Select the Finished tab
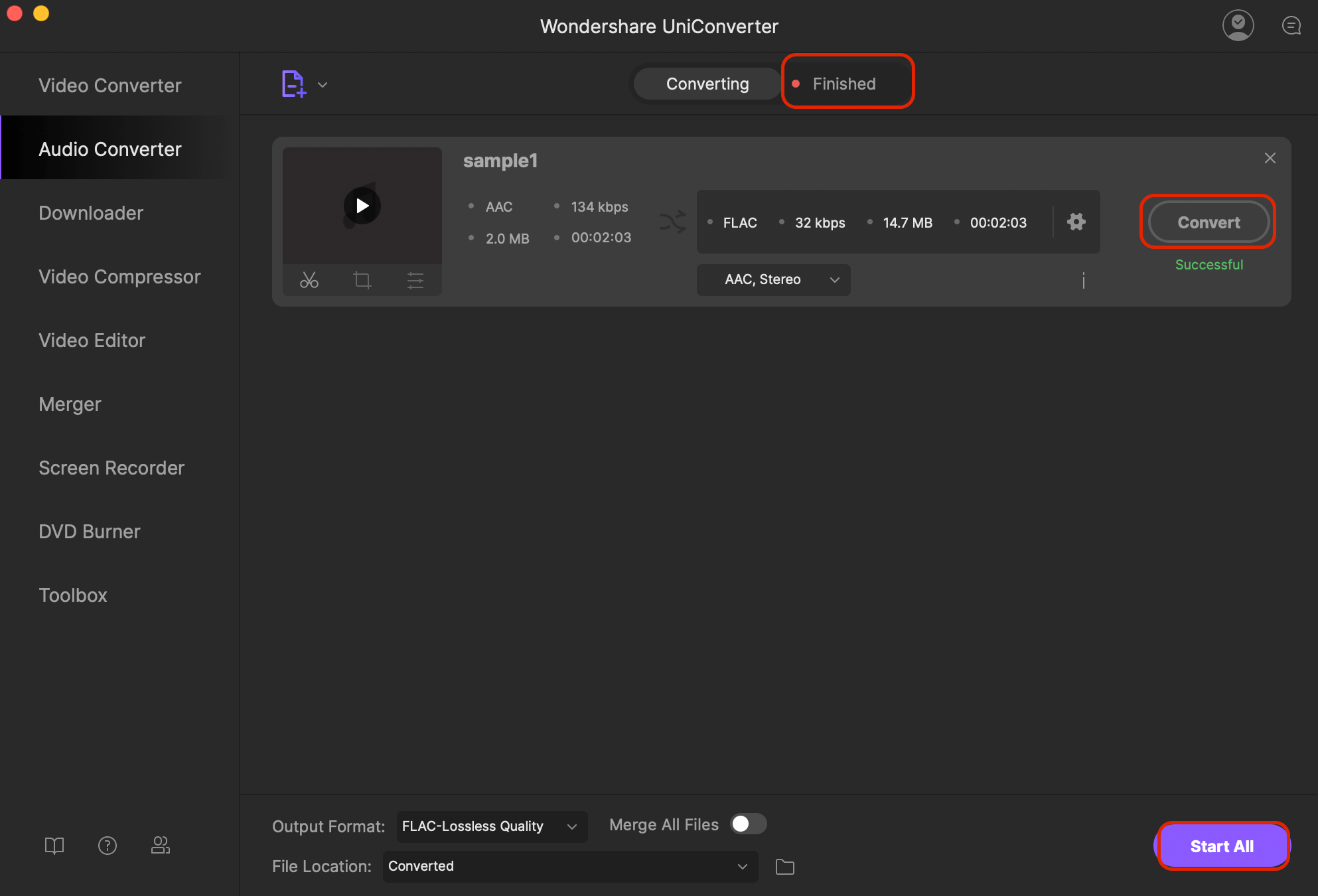This screenshot has width=1318, height=896. (845, 83)
